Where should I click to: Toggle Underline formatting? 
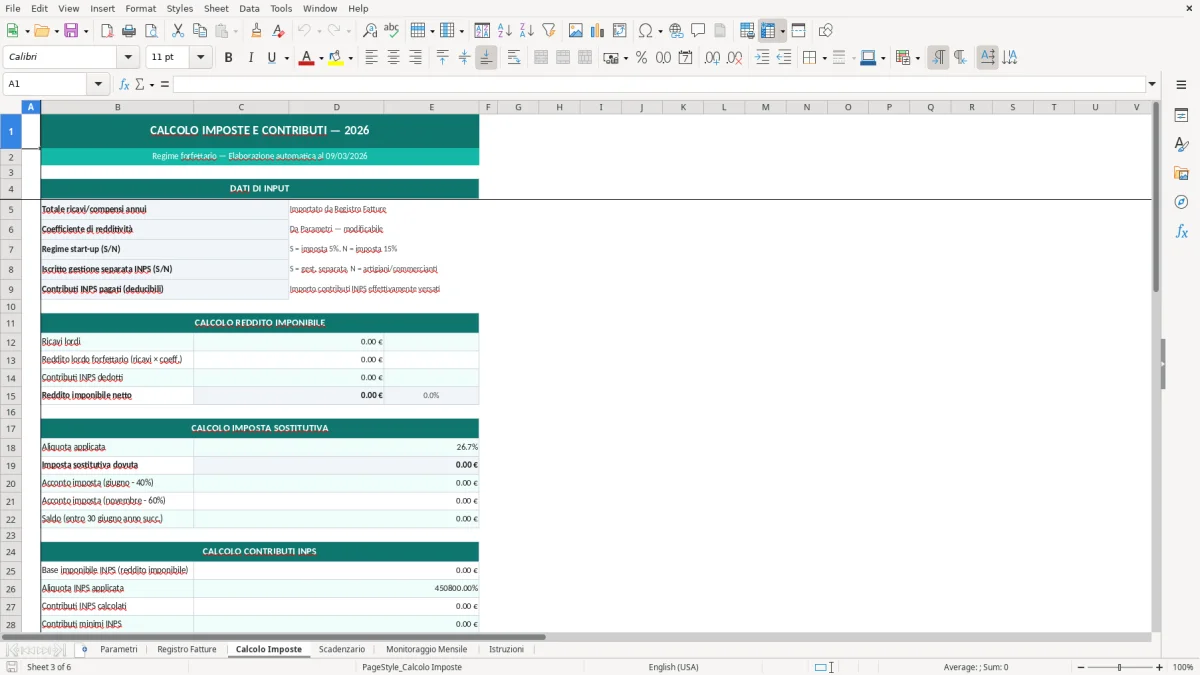pos(271,58)
